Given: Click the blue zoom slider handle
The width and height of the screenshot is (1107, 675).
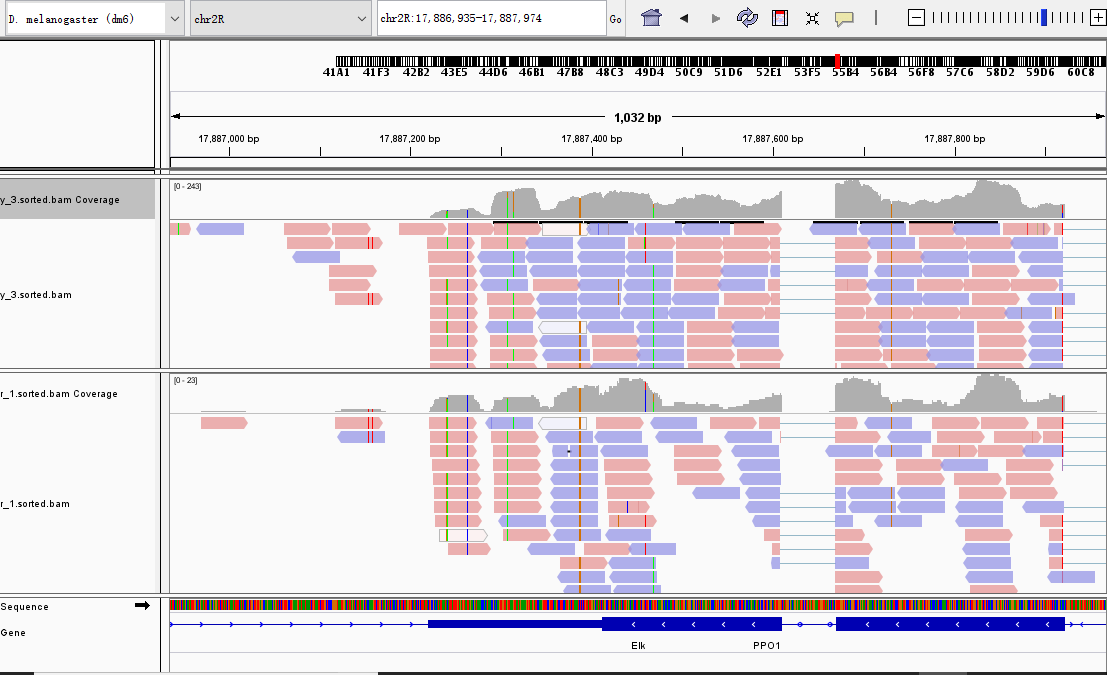Looking at the screenshot, I should coord(1044,17).
